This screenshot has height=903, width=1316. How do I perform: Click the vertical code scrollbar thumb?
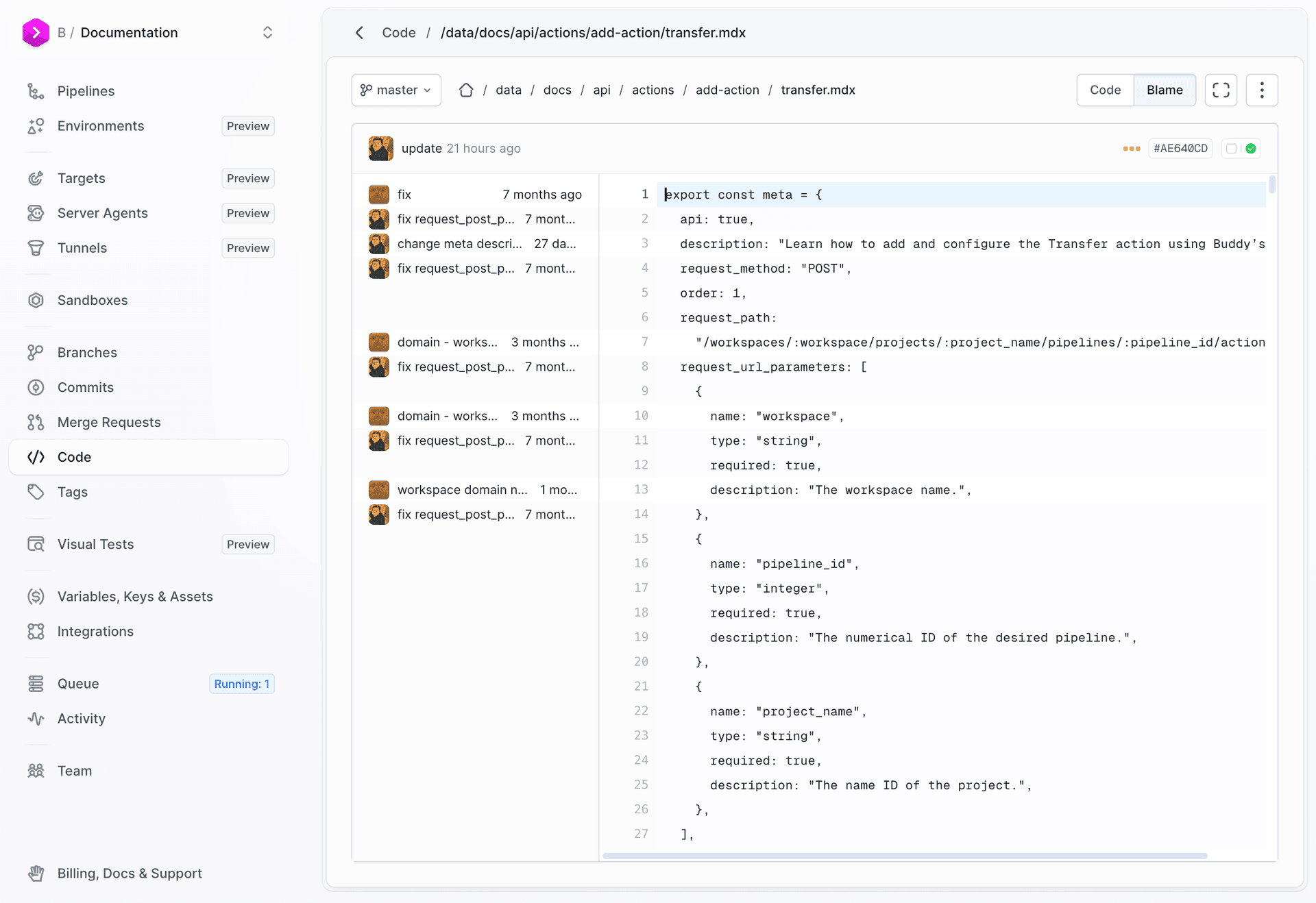point(1272,184)
